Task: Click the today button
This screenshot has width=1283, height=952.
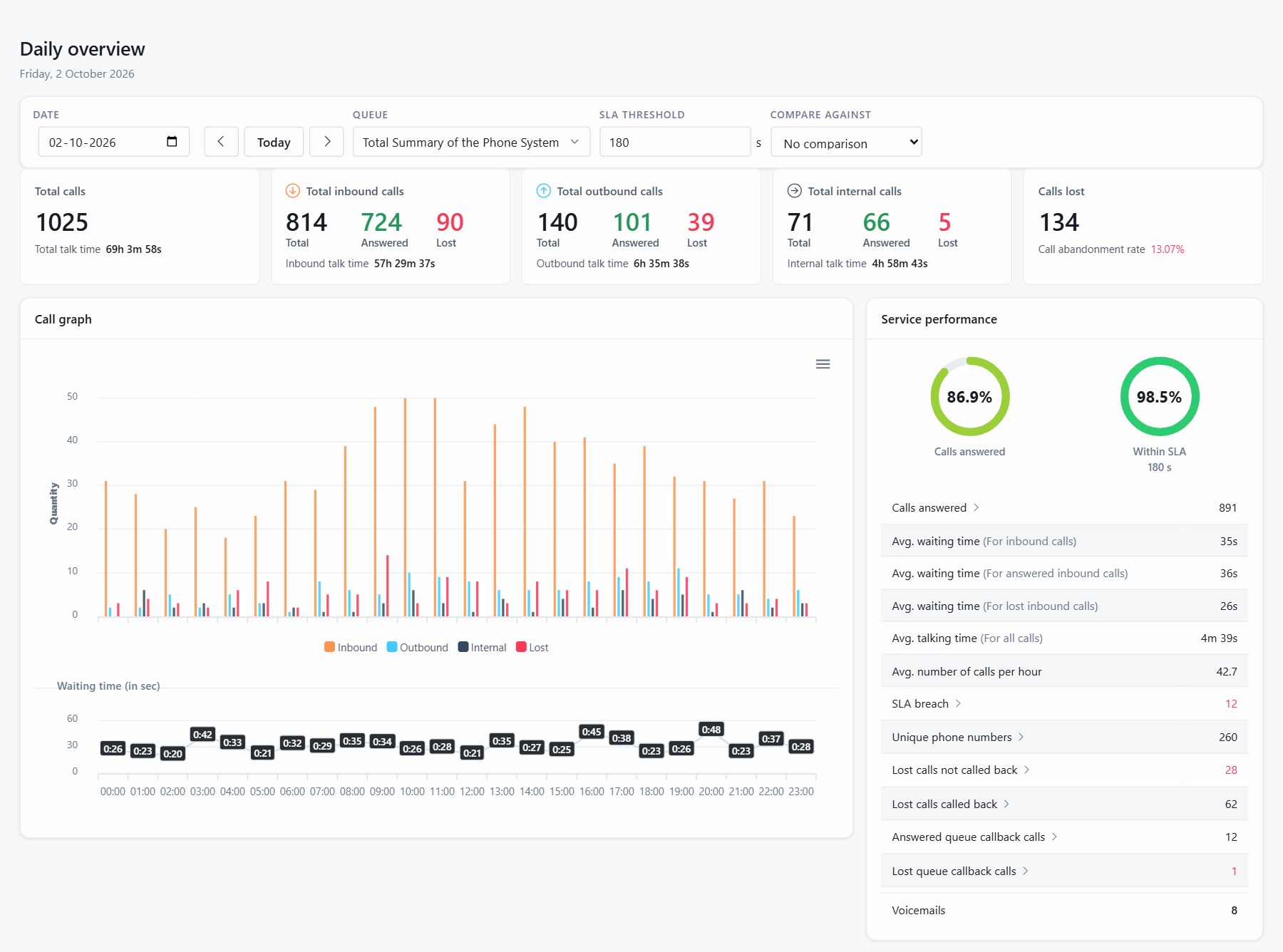Action: [x=274, y=142]
